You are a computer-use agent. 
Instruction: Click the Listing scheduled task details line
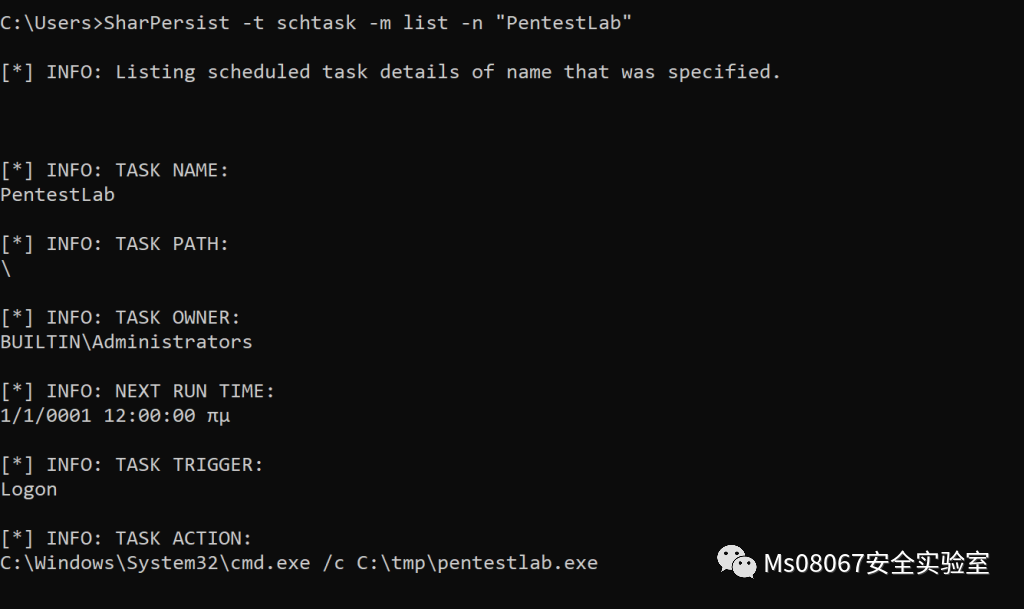pos(391,72)
